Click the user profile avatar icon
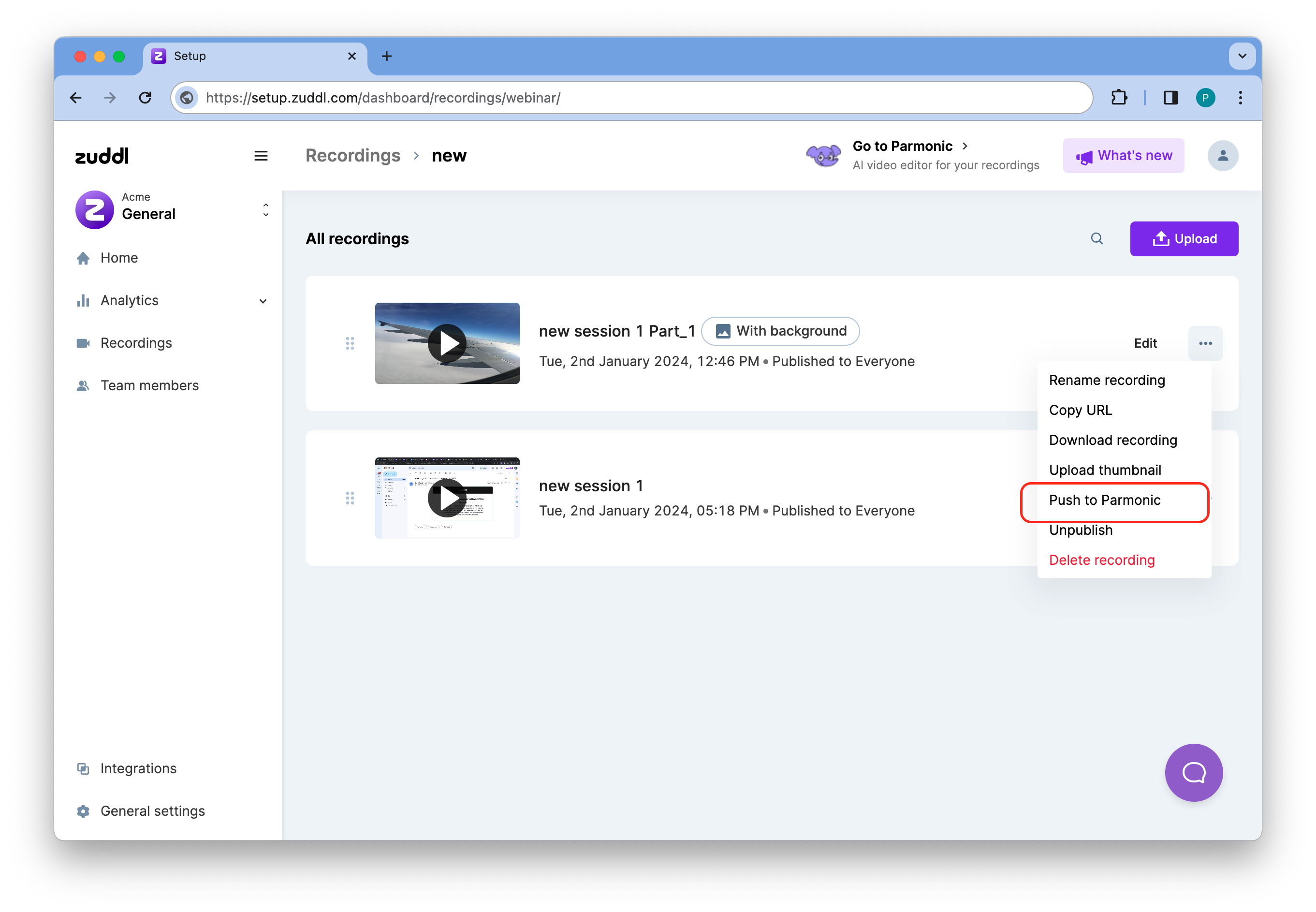 click(1222, 156)
